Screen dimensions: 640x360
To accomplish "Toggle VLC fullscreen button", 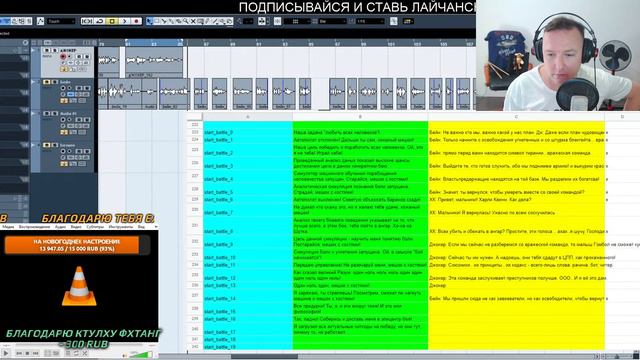I will click(47, 353).
